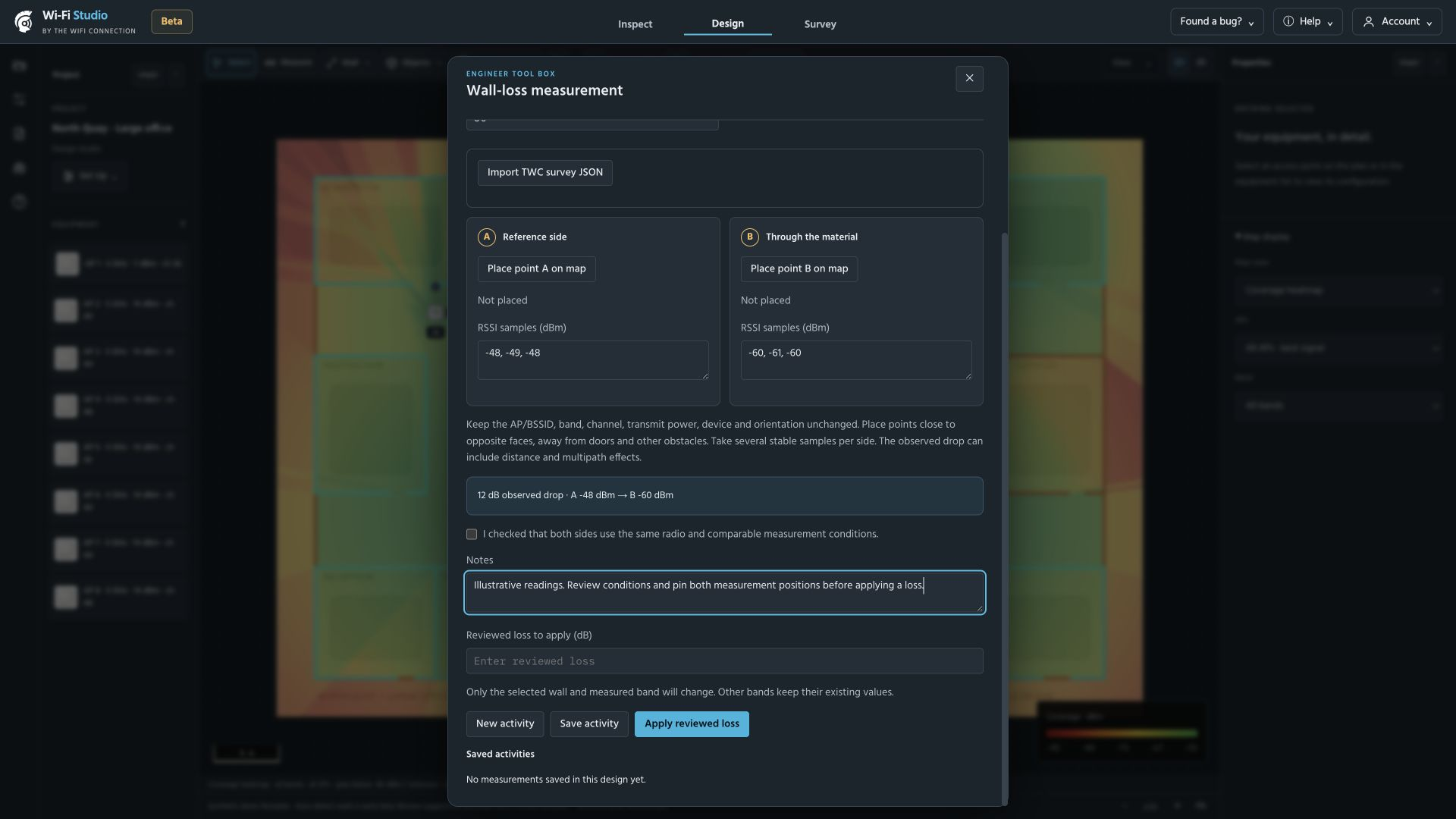Click the Reference side RSSI samples field
Image resolution: width=1456 pixels, height=819 pixels.
point(593,360)
